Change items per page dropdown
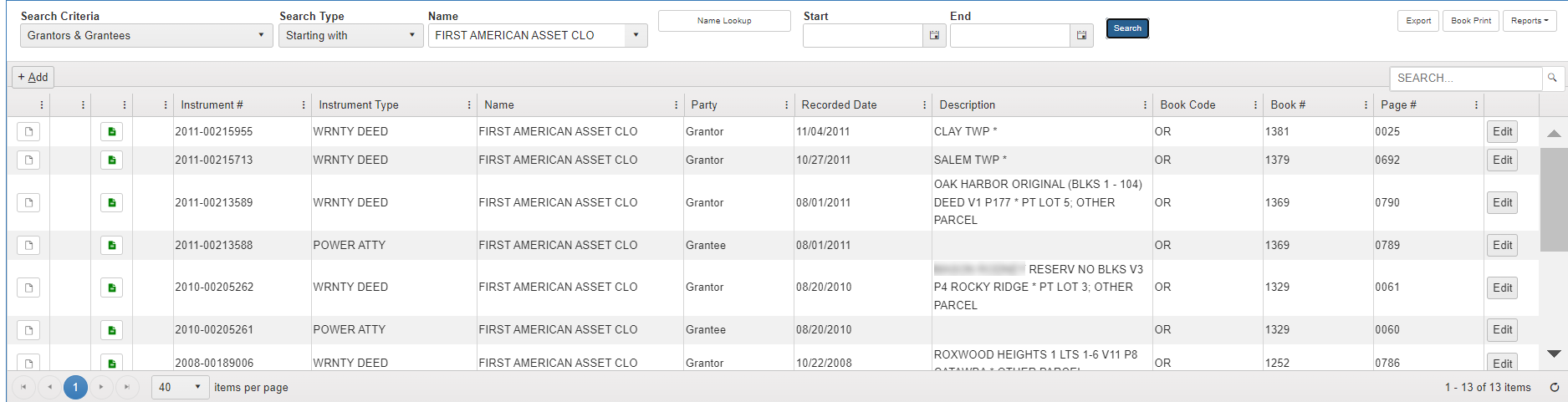This screenshot has height=402, width=1568. pyautogui.click(x=181, y=387)
